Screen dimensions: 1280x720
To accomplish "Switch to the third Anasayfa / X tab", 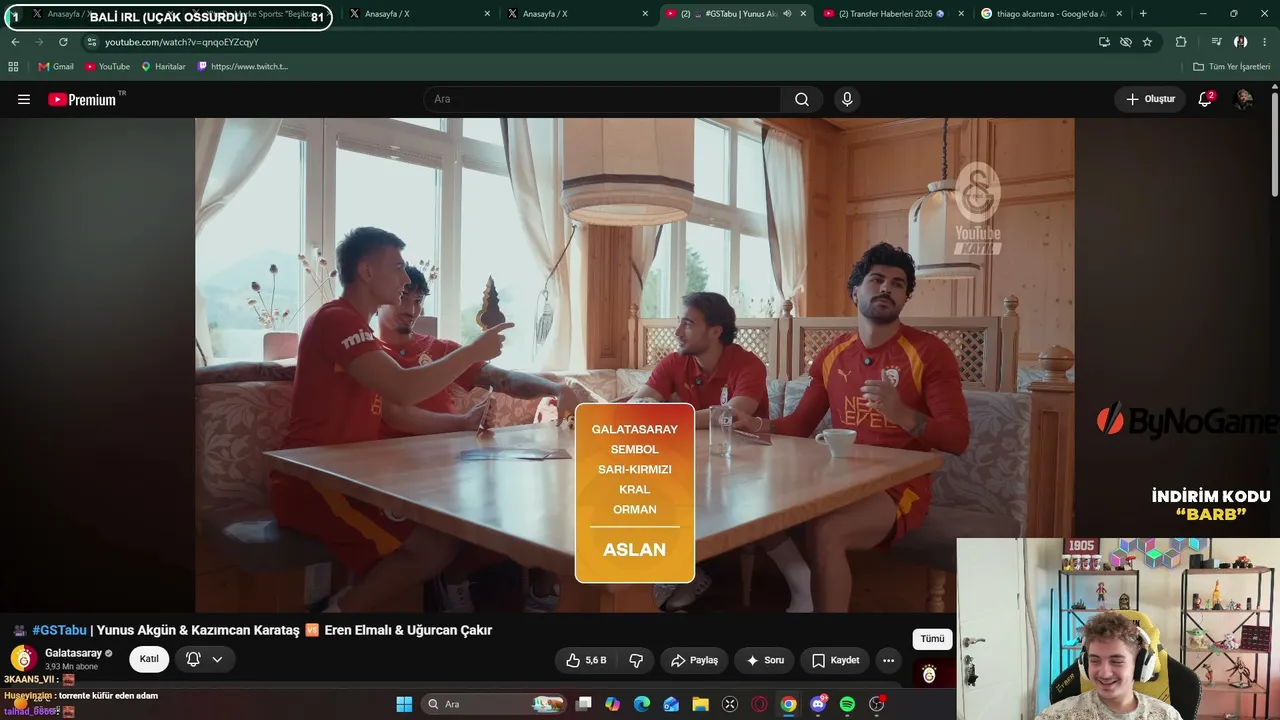I will pyautogui.click(x=419, y=14).
